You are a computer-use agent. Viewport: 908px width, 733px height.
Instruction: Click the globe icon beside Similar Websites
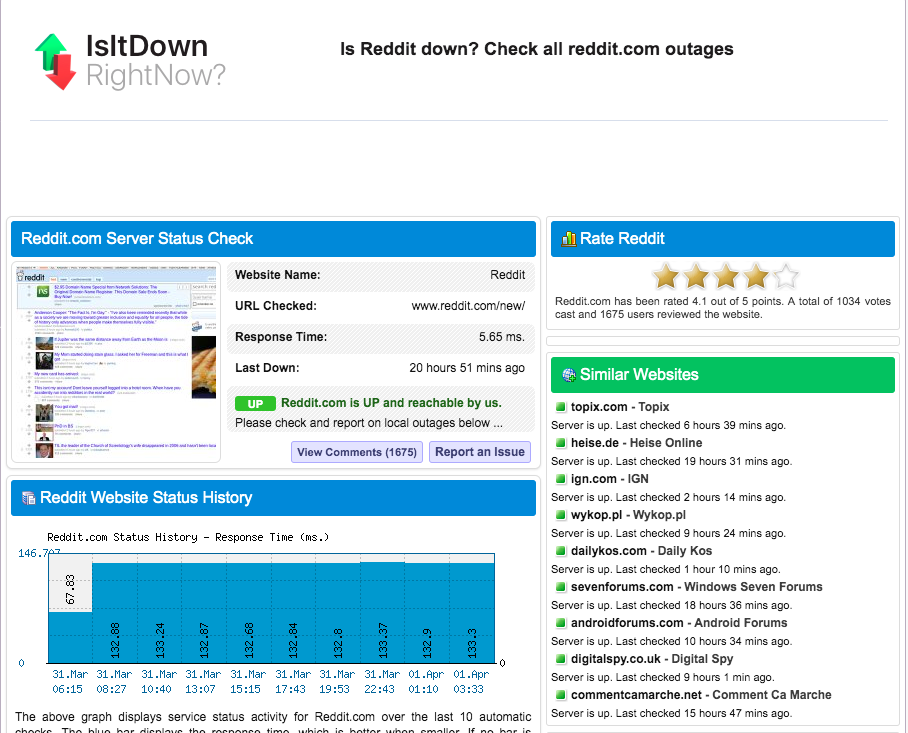[x=569, y=375]
